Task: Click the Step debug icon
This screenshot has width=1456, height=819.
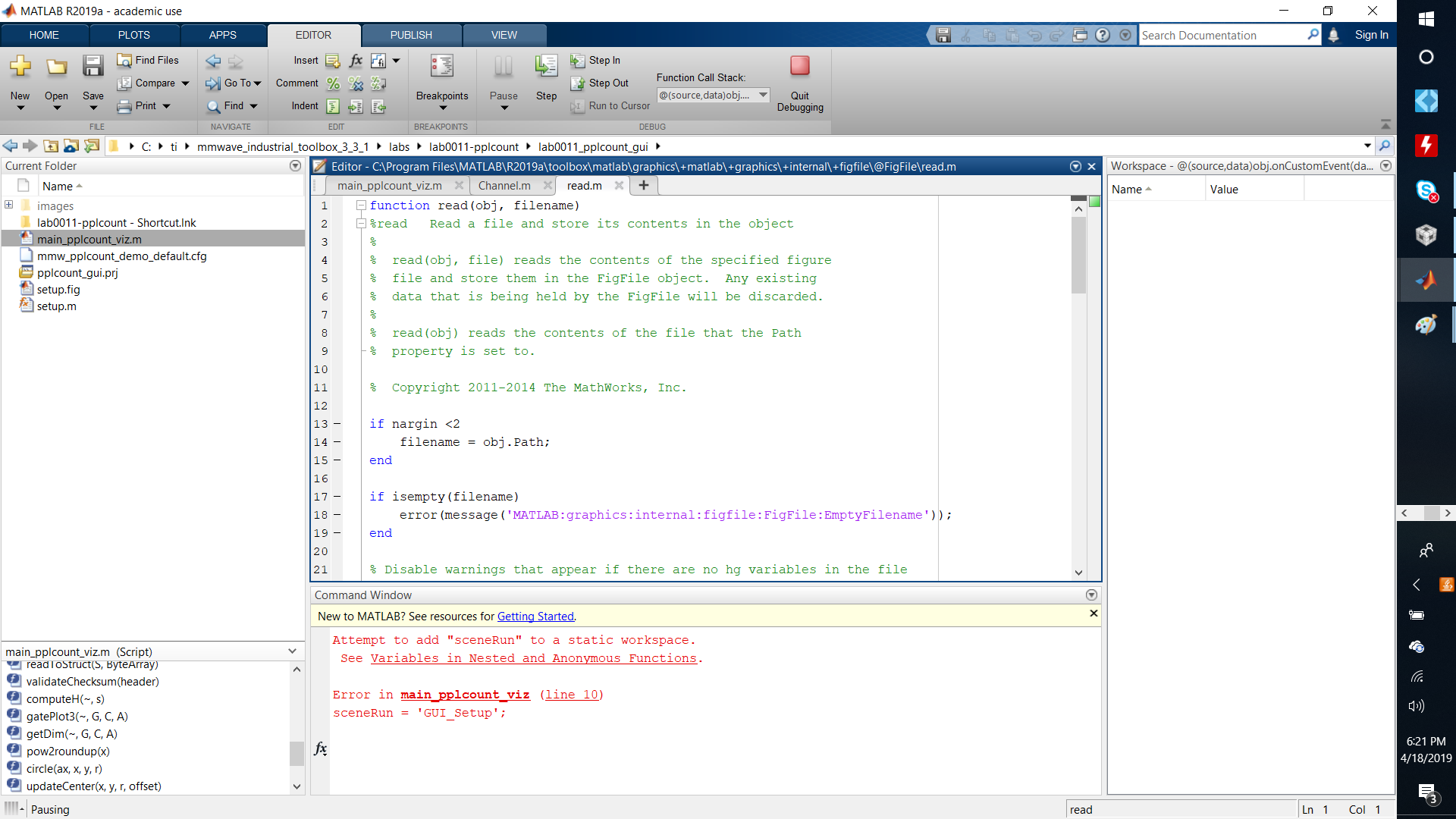Action: (546, 67)
